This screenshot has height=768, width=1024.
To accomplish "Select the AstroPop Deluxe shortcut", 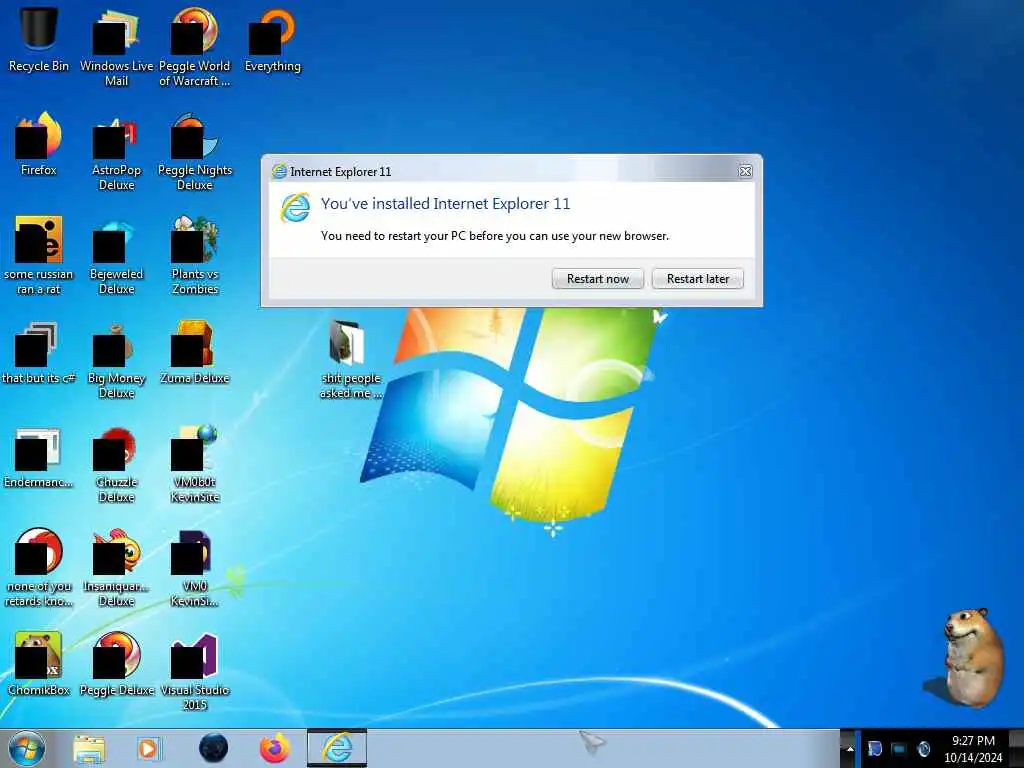I will point(116,152).
